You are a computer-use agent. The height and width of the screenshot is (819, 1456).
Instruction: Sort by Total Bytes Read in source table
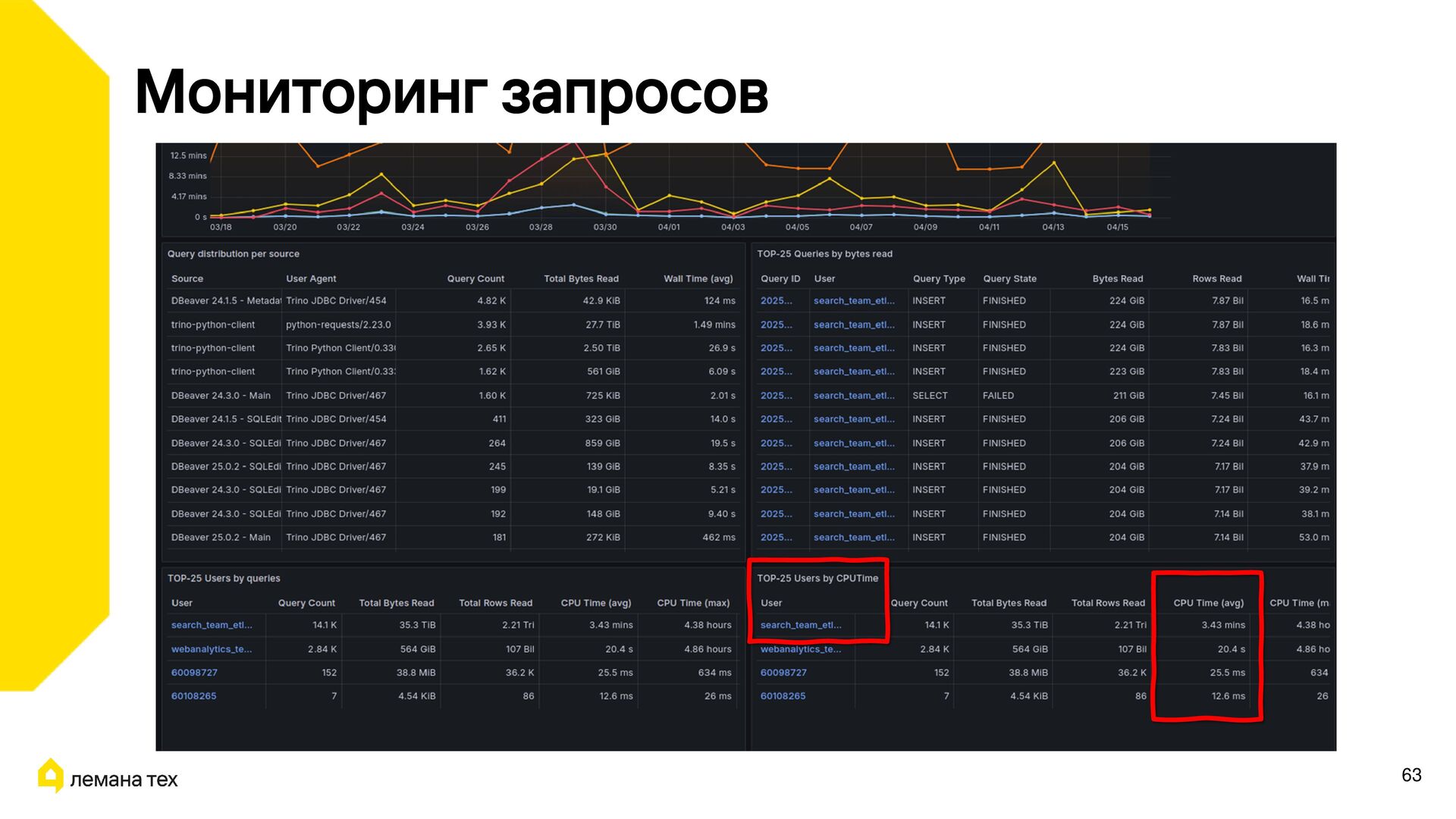coord(581,278)
